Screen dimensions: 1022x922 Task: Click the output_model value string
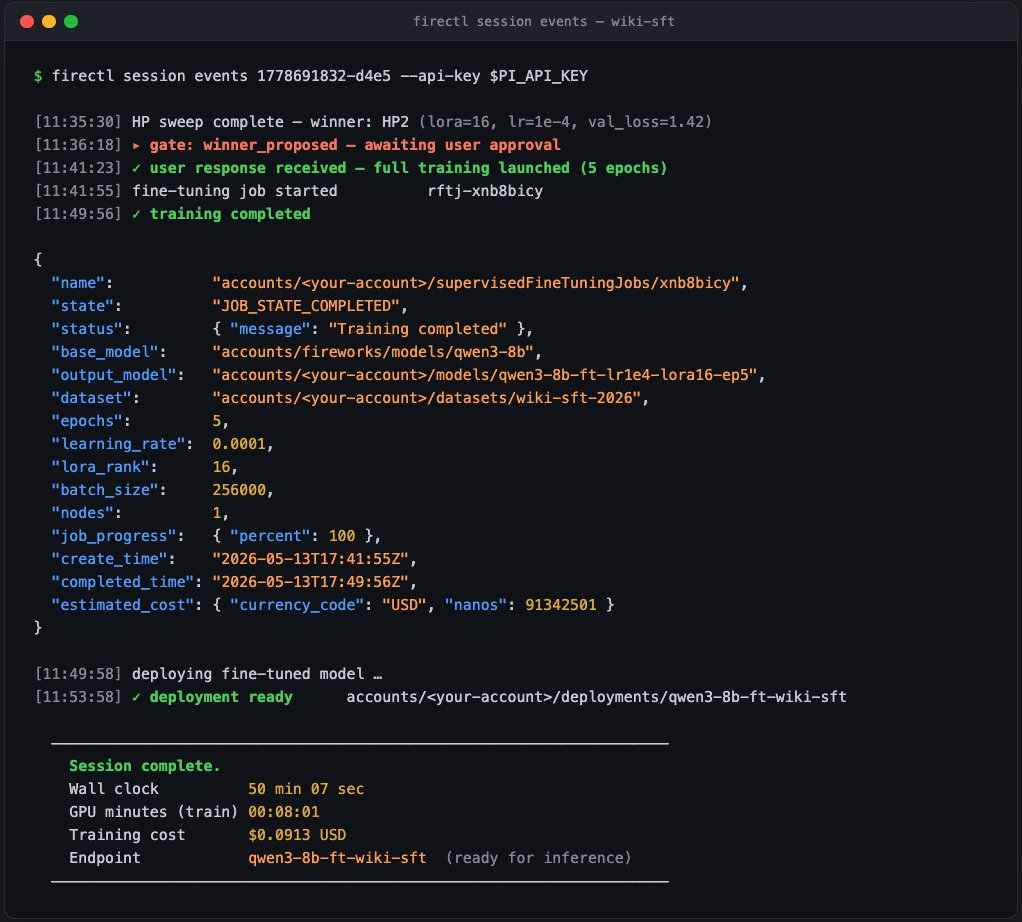click(484, 375)
